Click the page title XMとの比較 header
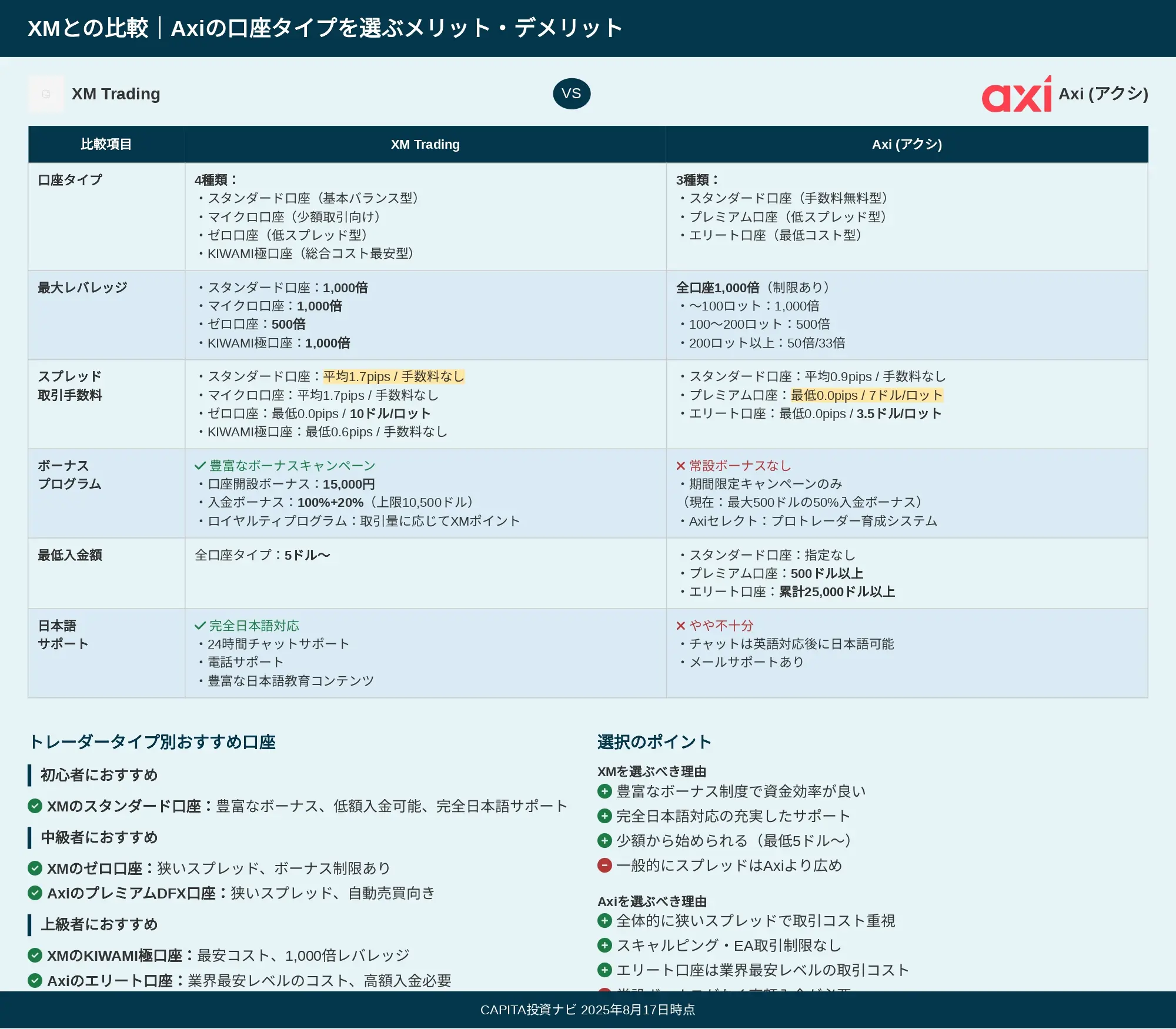This screenshot has height=1029, width=1176. click(325, 28)
